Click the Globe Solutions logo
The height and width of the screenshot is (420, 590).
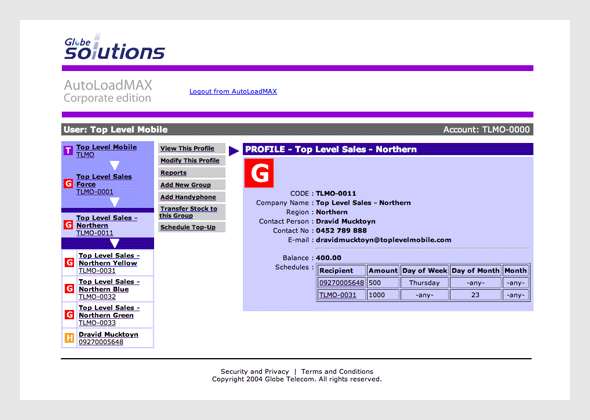pyautogui.click(x=114, y=47)
